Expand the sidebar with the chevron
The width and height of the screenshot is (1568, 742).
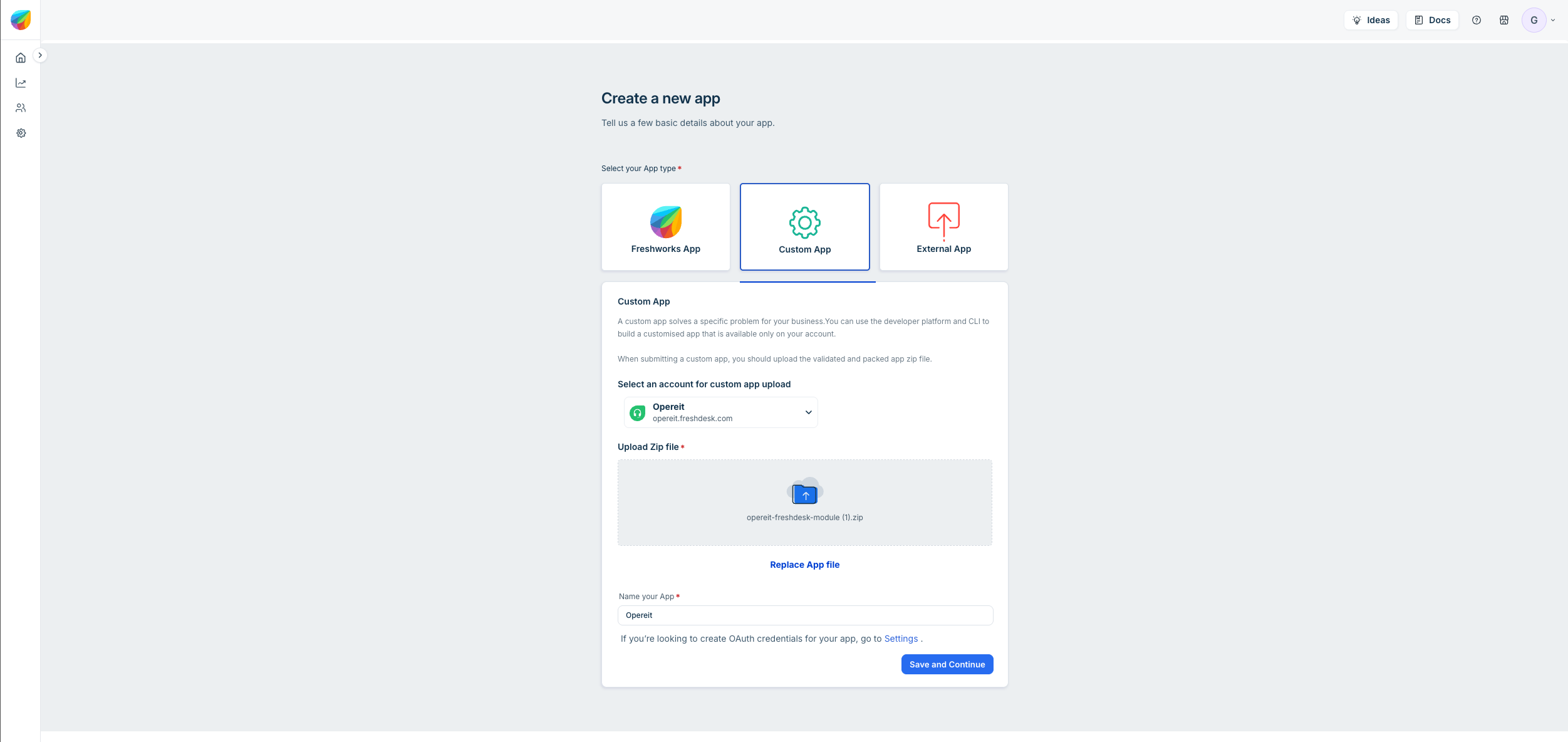point(40,55)
